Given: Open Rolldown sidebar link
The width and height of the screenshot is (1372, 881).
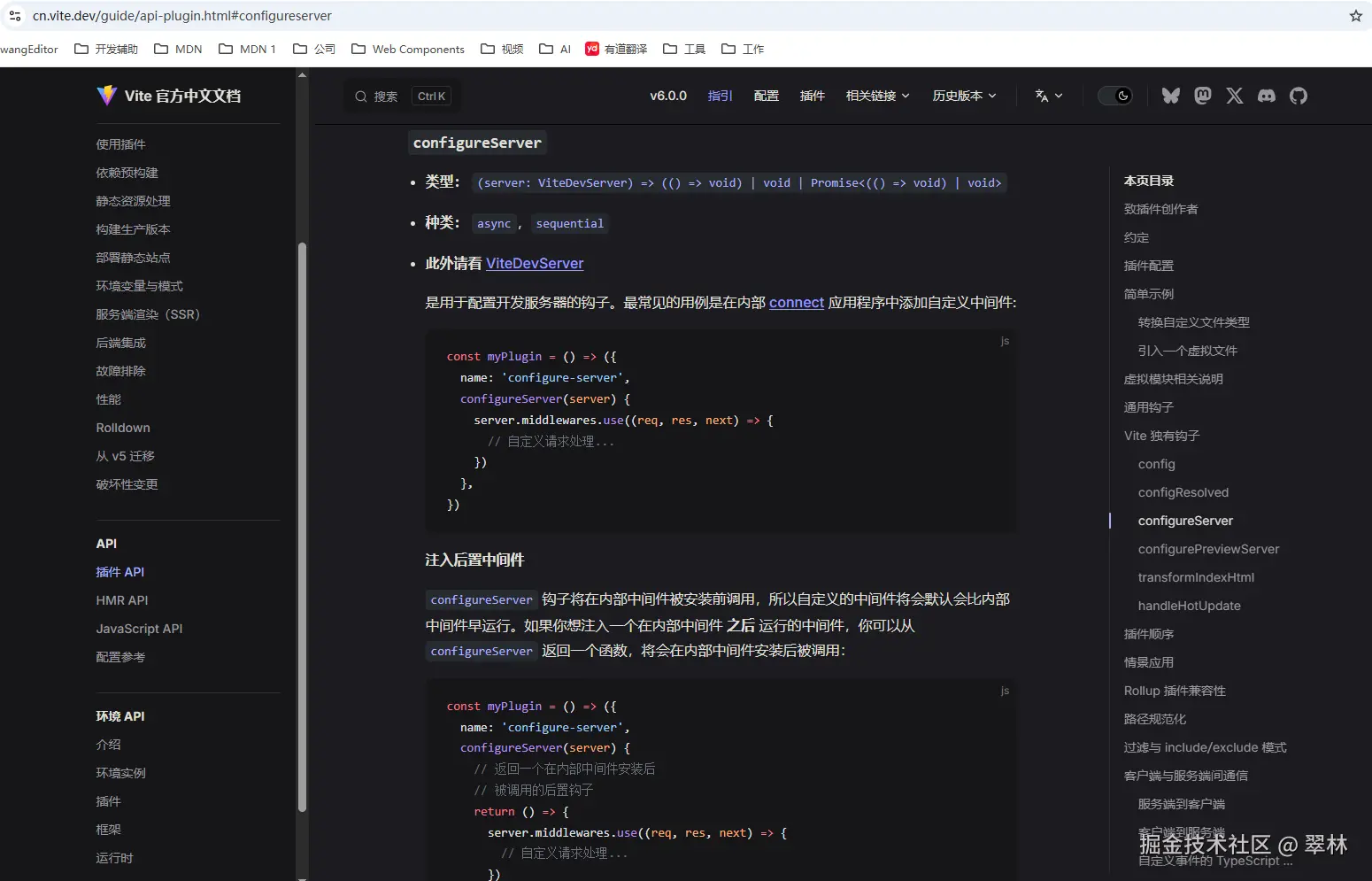Looking at the screenshot, I should (x=123, y=428).
